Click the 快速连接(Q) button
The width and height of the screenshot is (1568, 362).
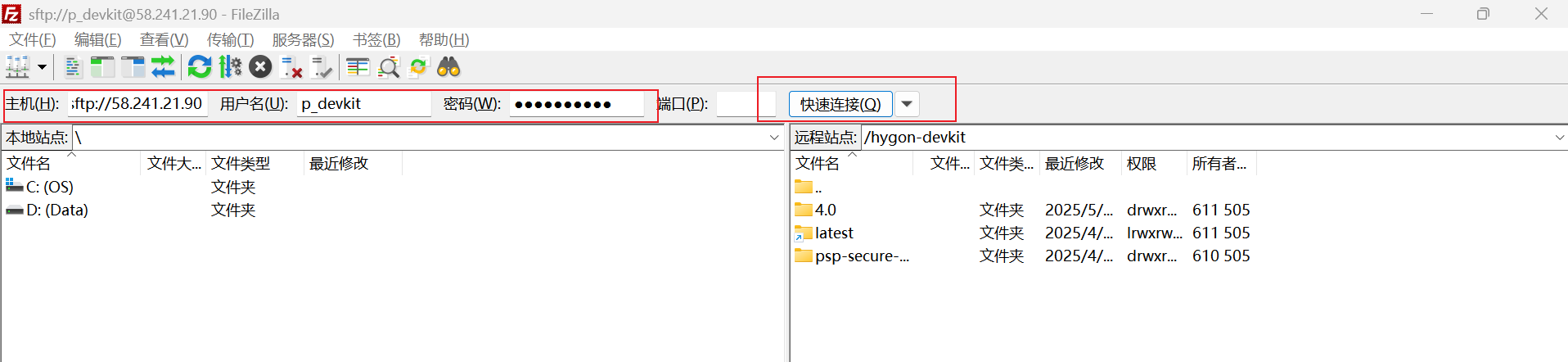coord(840,104)
